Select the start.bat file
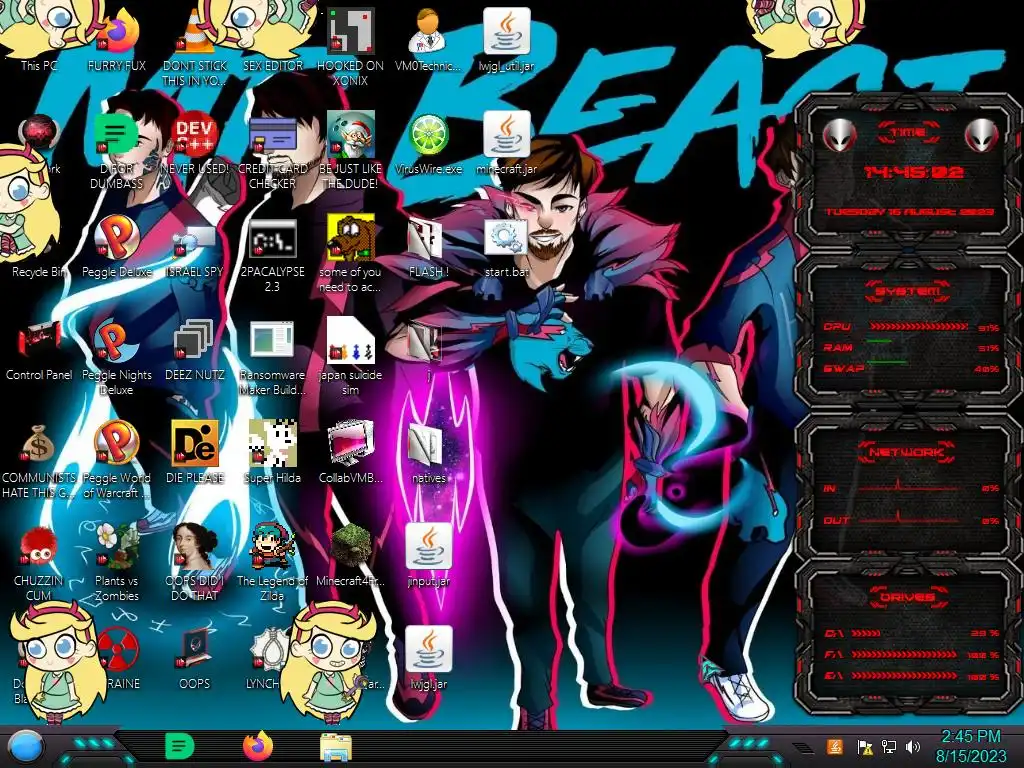This screenshot has height=768, width=1024. pos(506,247)
